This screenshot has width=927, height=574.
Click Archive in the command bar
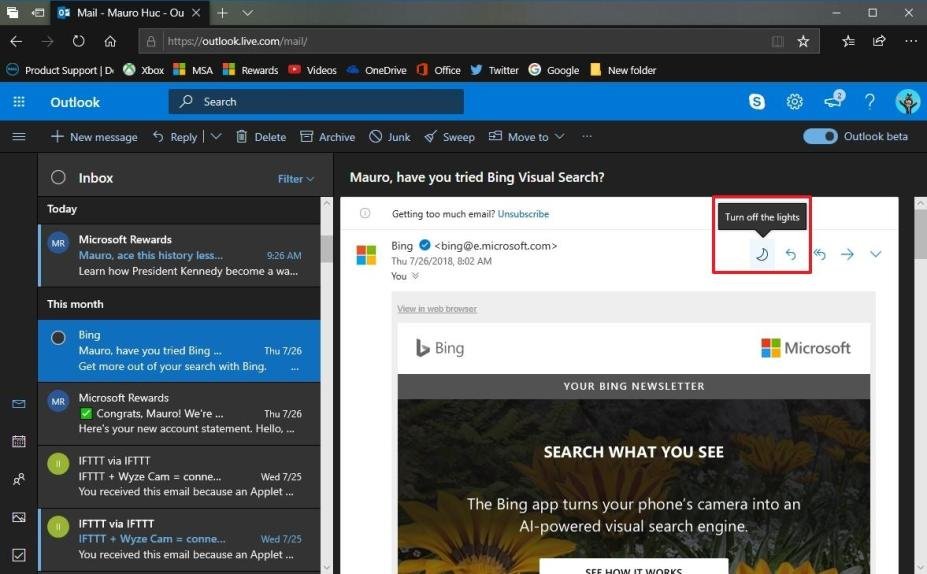pos(327,137)
